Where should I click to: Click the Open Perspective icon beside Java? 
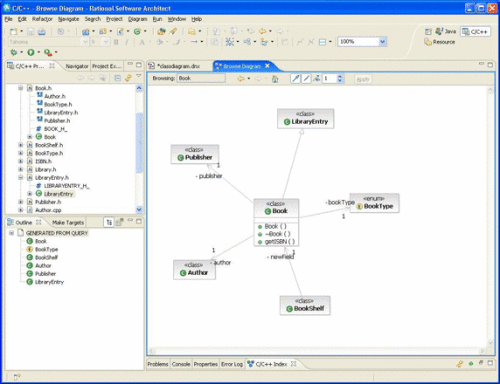(x=428, y=32)
